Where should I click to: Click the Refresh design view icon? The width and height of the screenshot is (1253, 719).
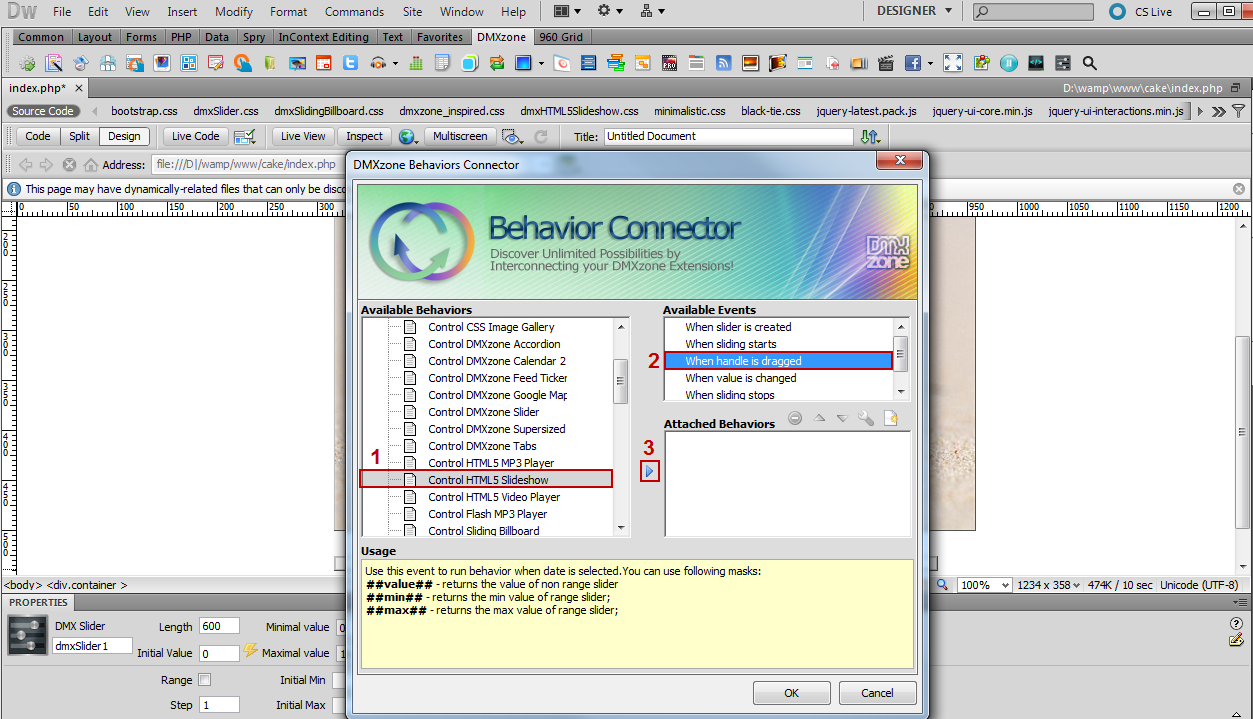tap(541, 137)
